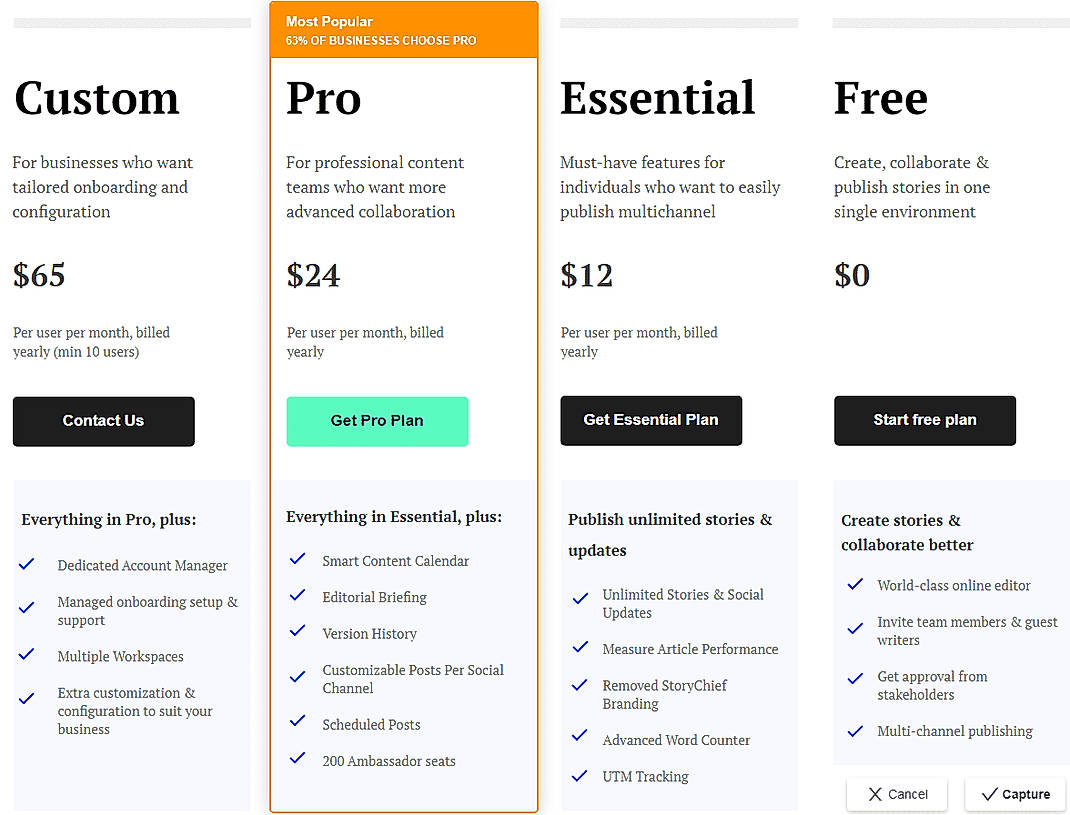
Task: Click checkmark next to Multiple Workspaces
Action: [27, 656]
